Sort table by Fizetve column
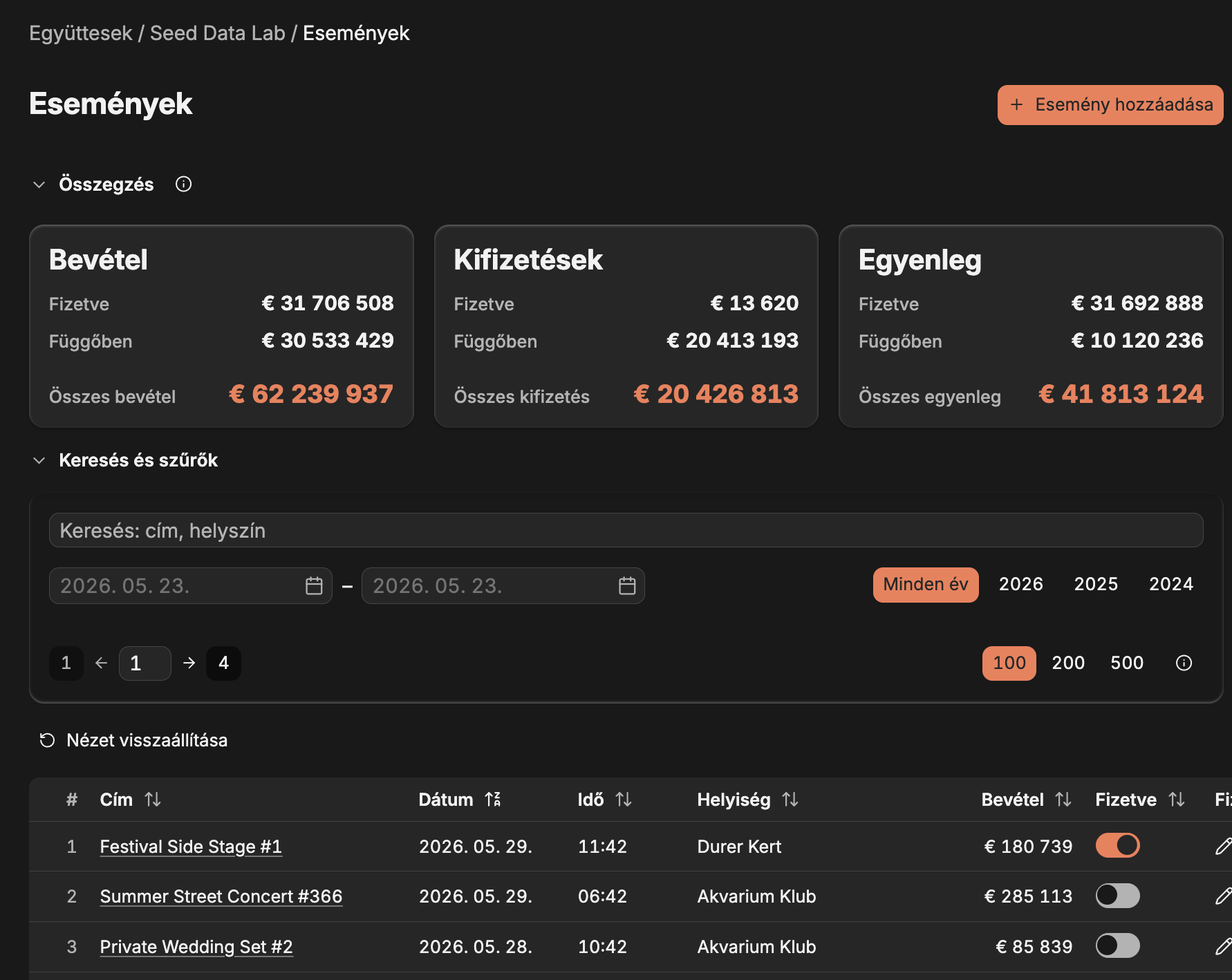The width and height of the screenshot is (1232, 980). pos(1177,800)
